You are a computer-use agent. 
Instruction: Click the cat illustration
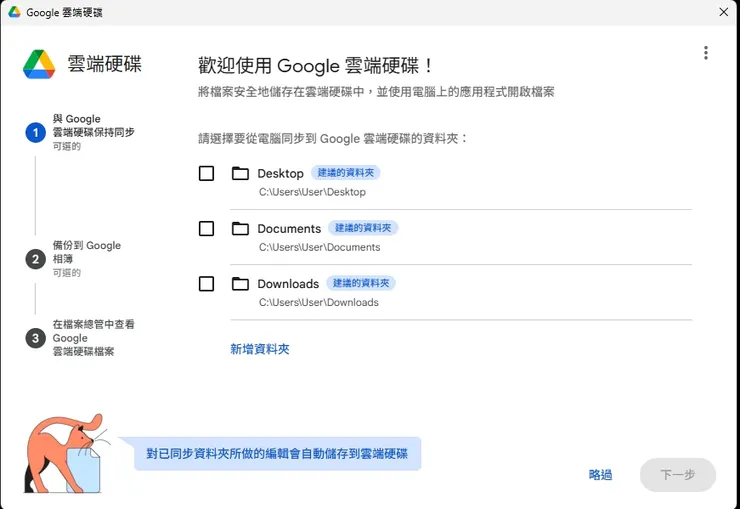pos(66,454)
